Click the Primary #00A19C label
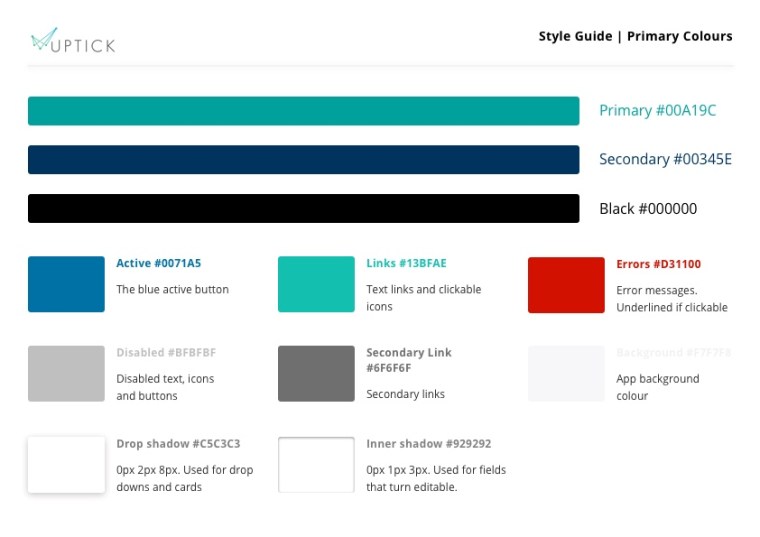This screenshot has width=760, height=537. [657, 111]
